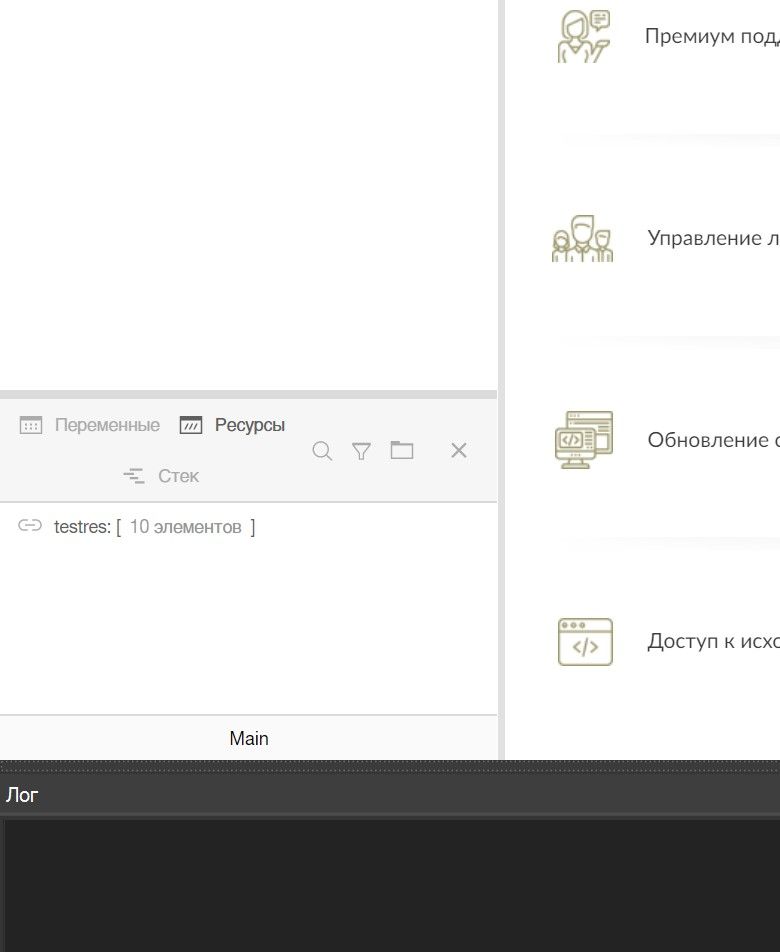The width and height of the screenshot is (780, 952).
Task: Open the Стек tab
Action: (x=162, y=476)
